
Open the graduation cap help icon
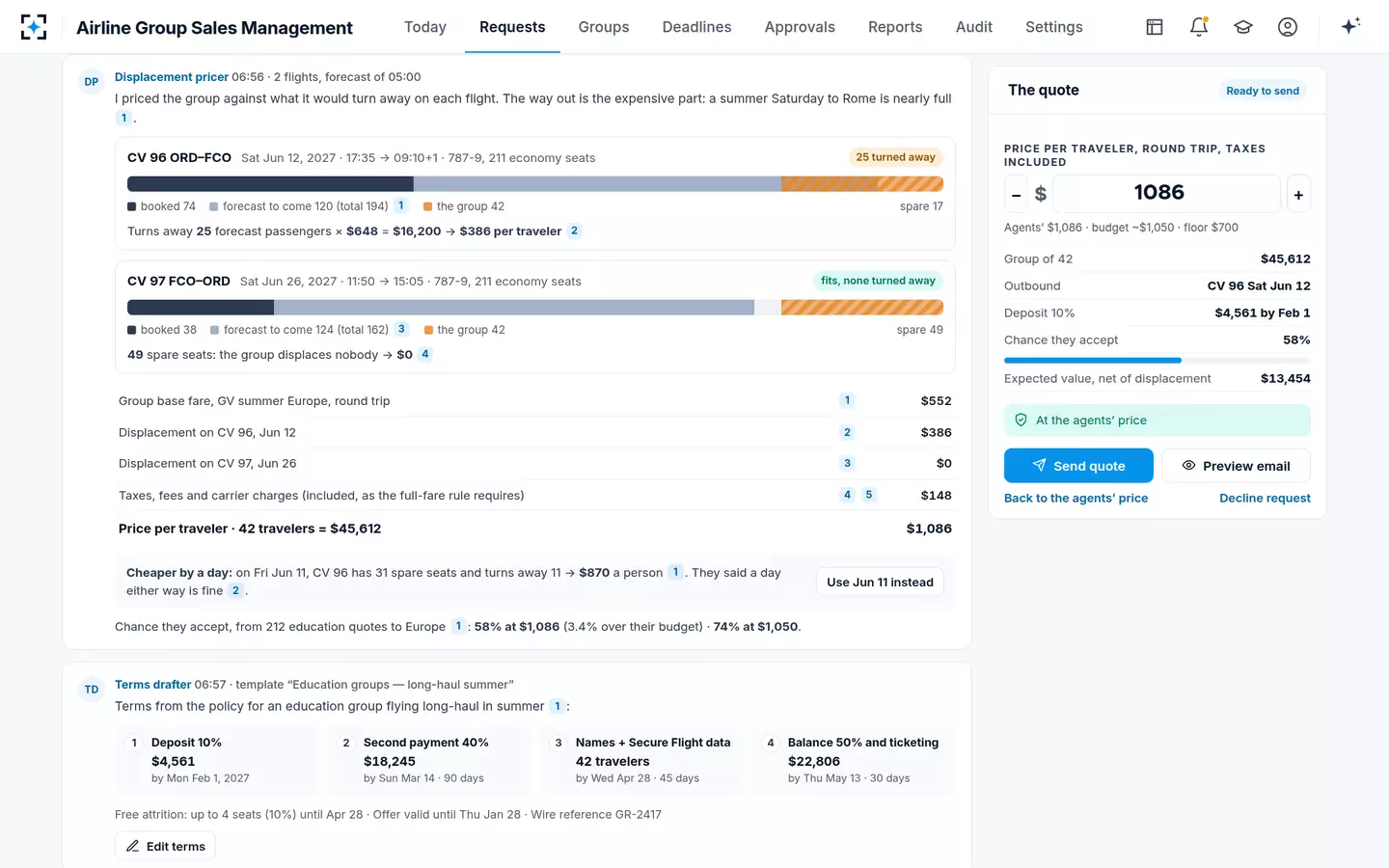click(1243, 27)
